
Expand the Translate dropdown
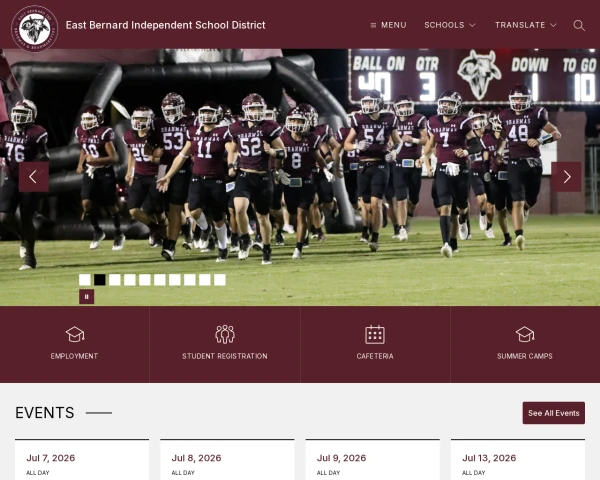[x=525, y=25]
